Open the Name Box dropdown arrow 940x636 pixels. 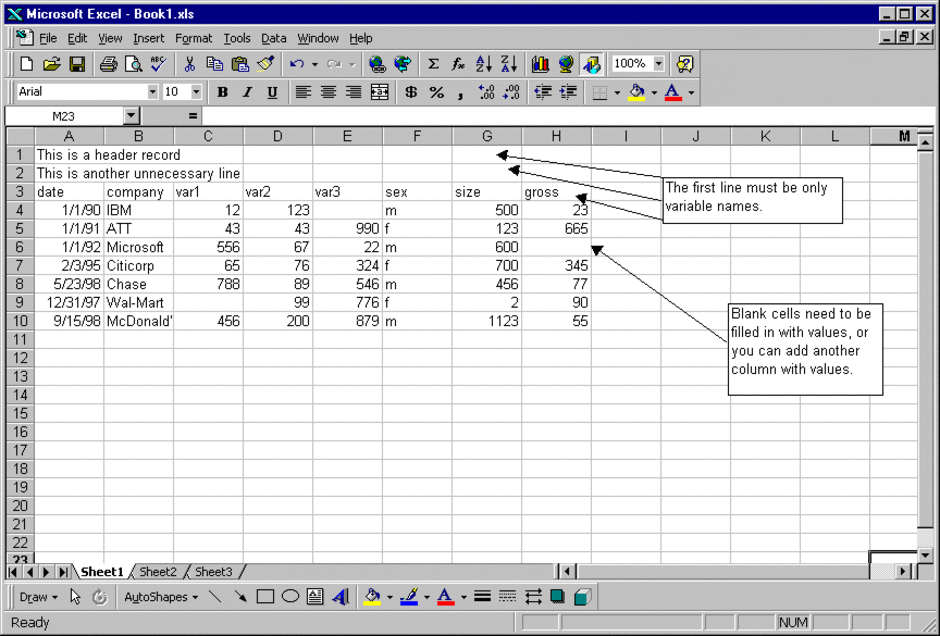coord(131,116)
